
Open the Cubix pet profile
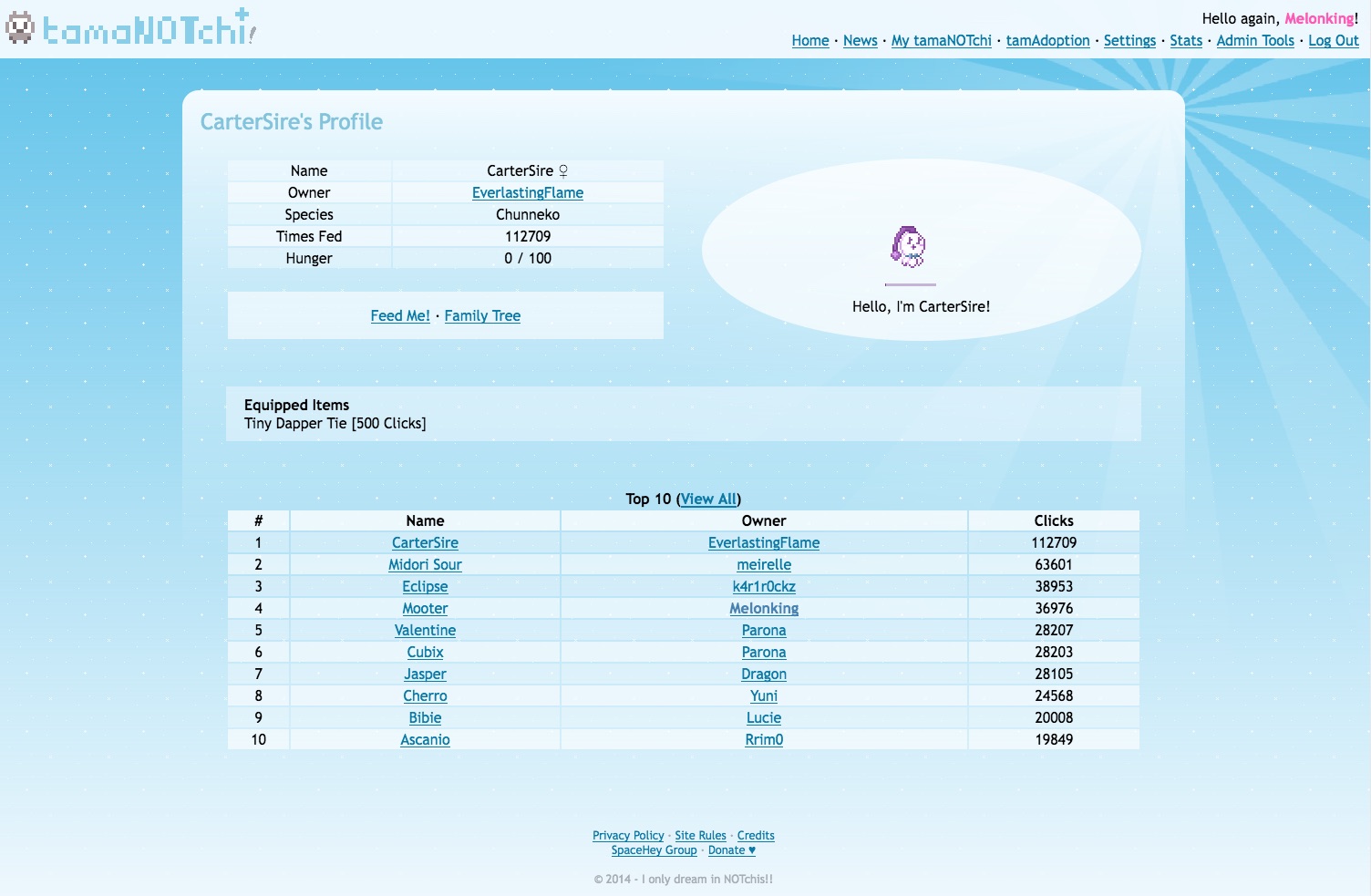(x=425, y=653)
